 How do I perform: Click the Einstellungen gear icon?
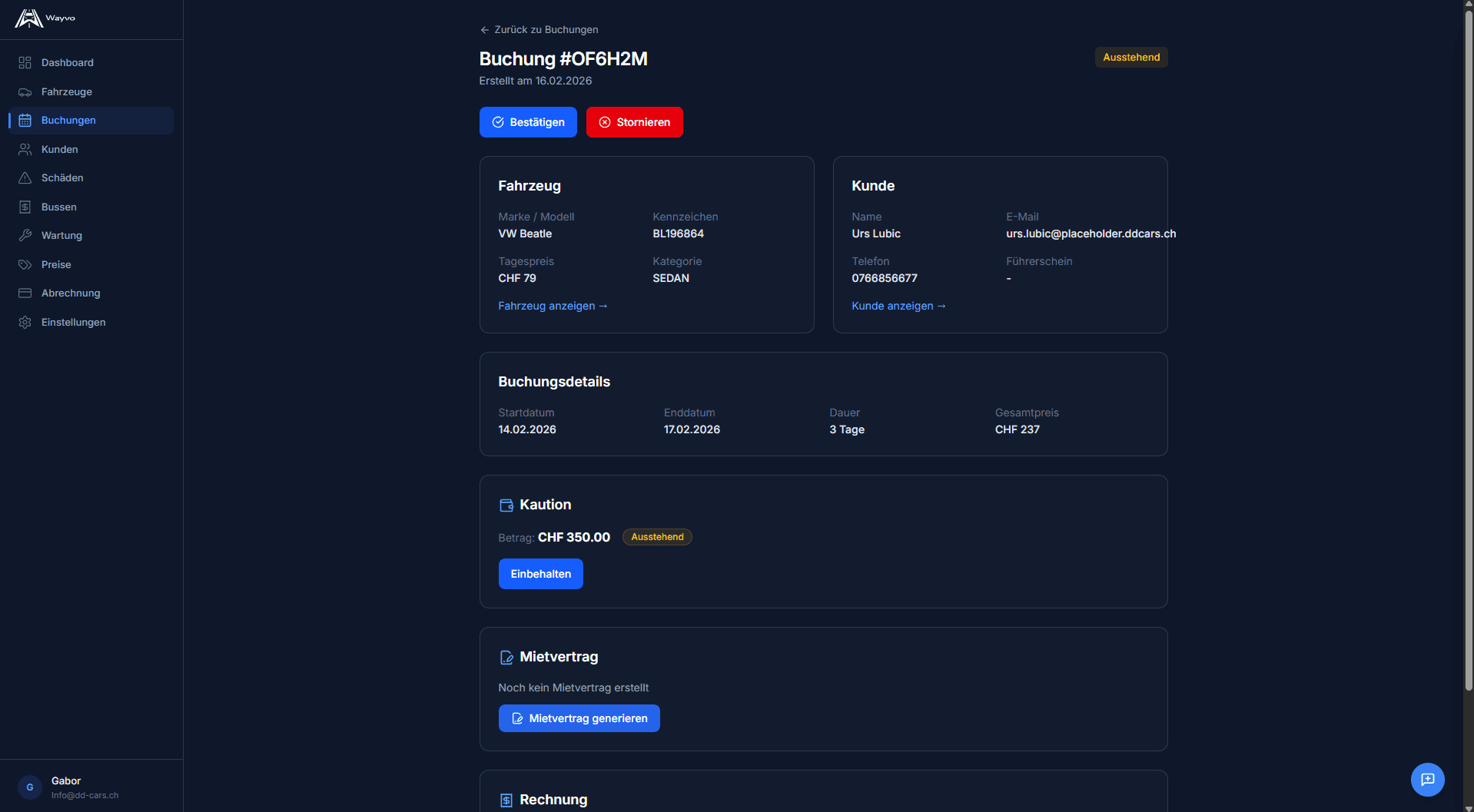(x=25, y=323)
